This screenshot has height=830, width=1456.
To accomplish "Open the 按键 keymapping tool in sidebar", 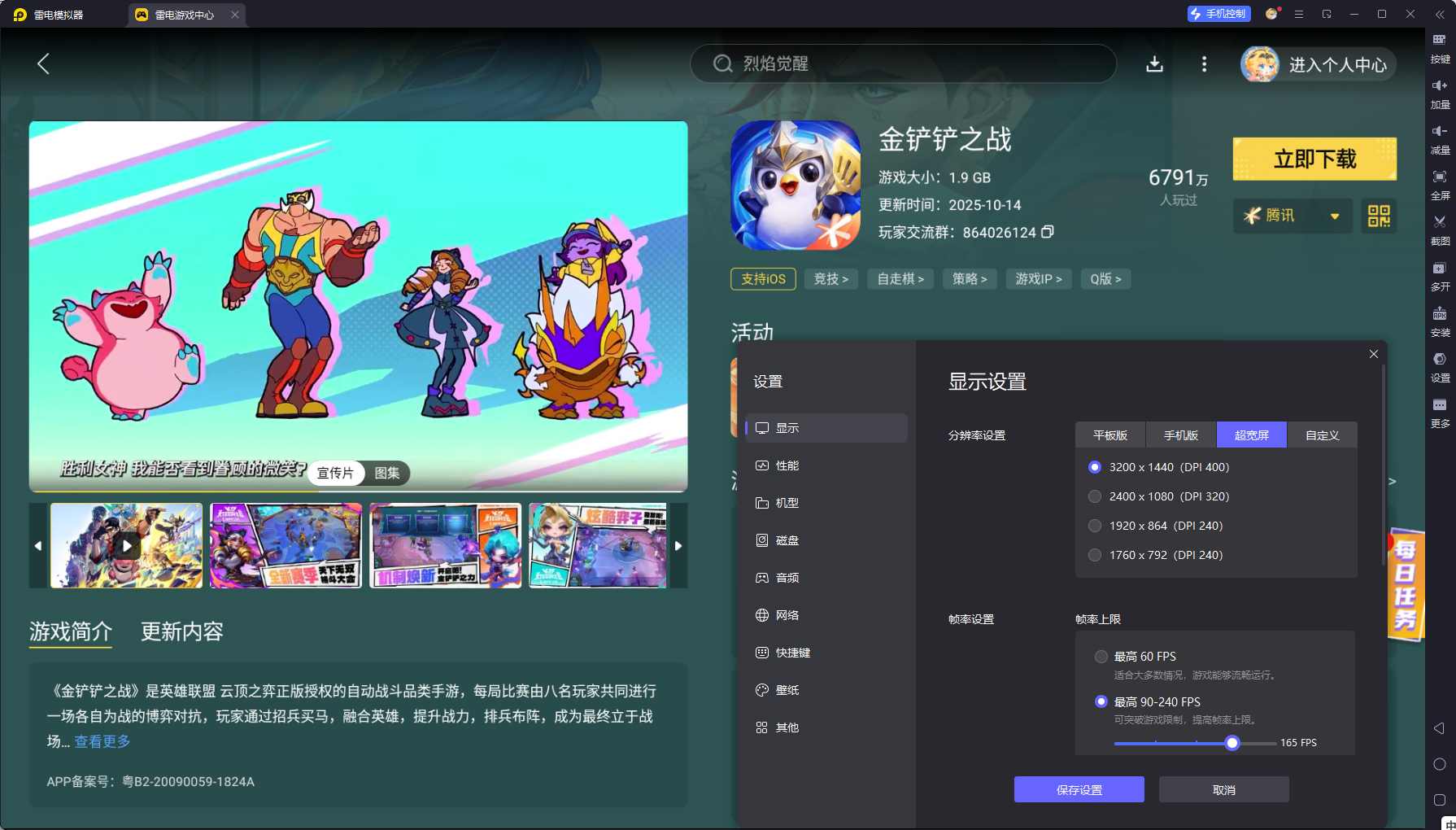I will click(1440, 48).
